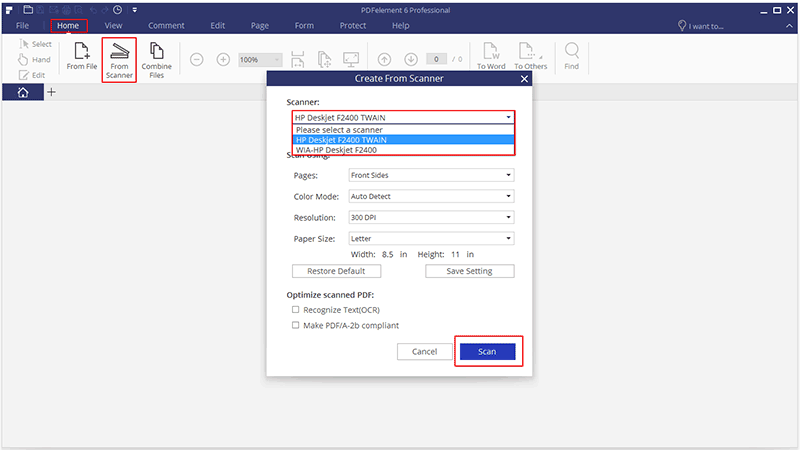Create PDF From File
The image size is (800, 450).
tap(82, 56)
